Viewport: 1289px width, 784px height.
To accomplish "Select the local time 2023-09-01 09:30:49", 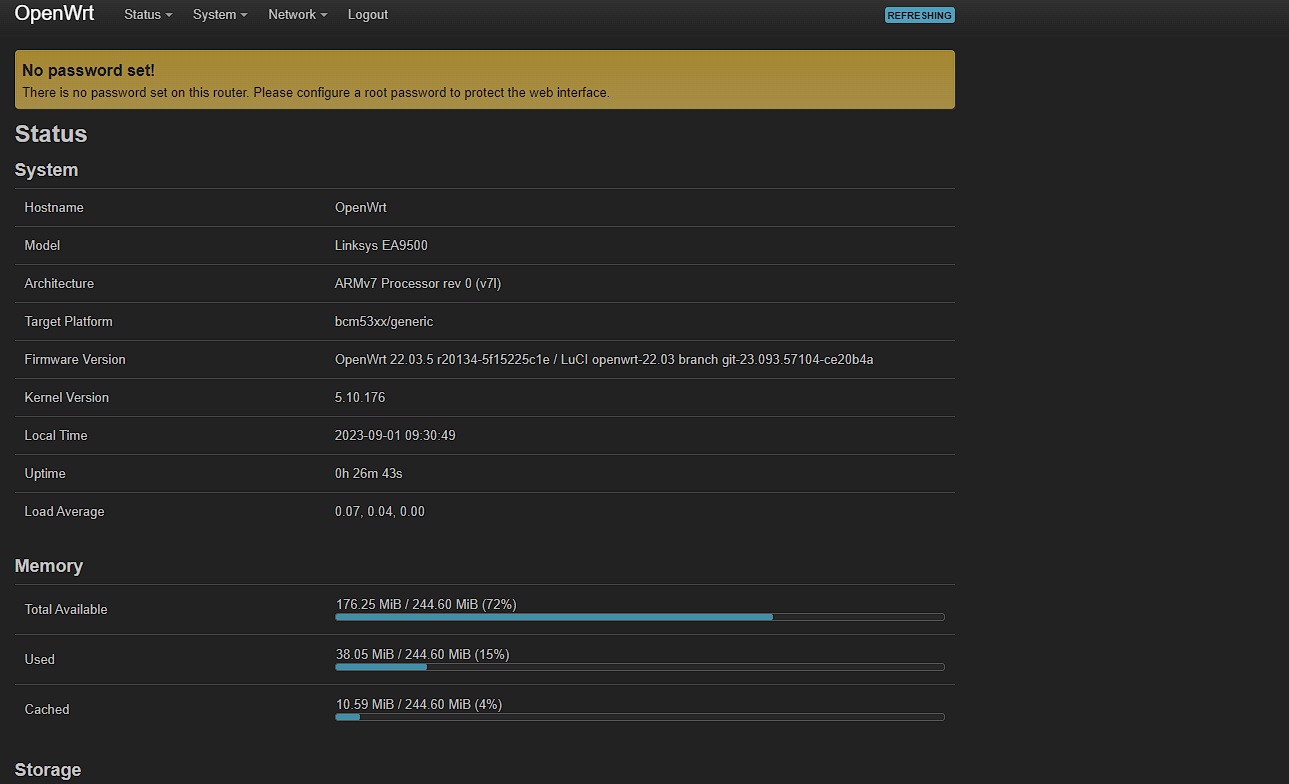I will (x=395, y=436).
